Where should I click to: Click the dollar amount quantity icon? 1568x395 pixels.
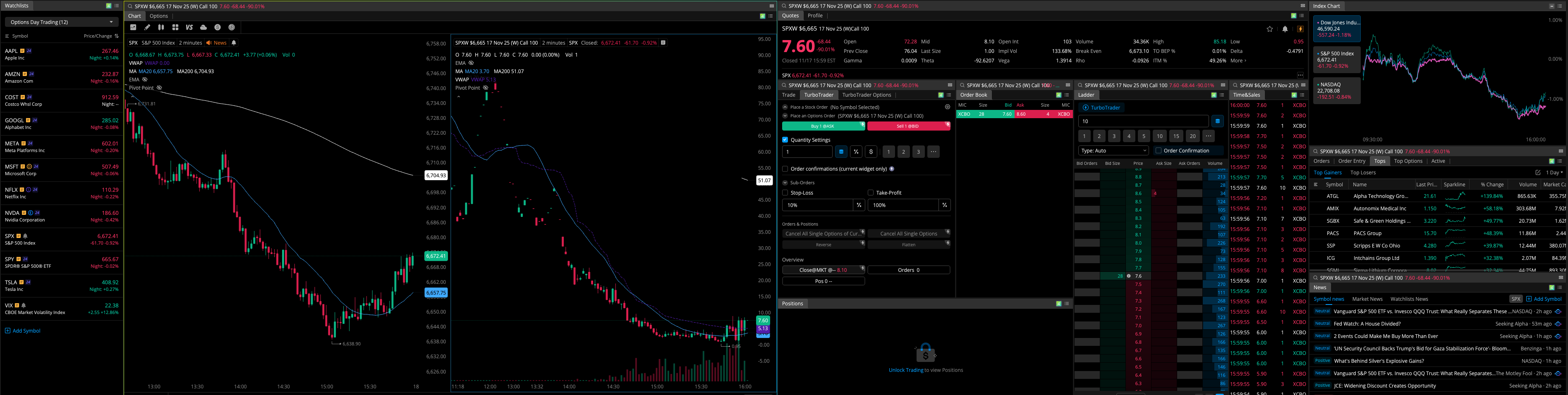pos(871,152)
